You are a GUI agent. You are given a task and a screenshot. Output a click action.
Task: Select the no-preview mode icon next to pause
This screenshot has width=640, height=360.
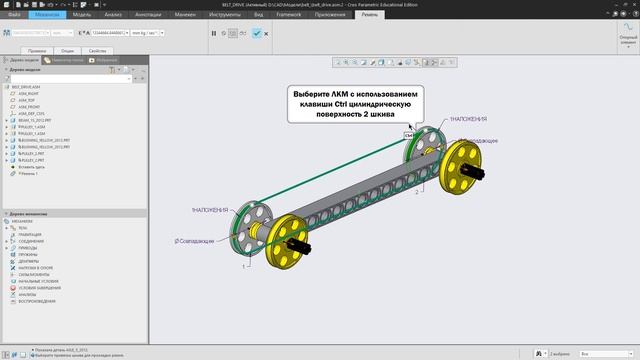(x=224, y=33)
